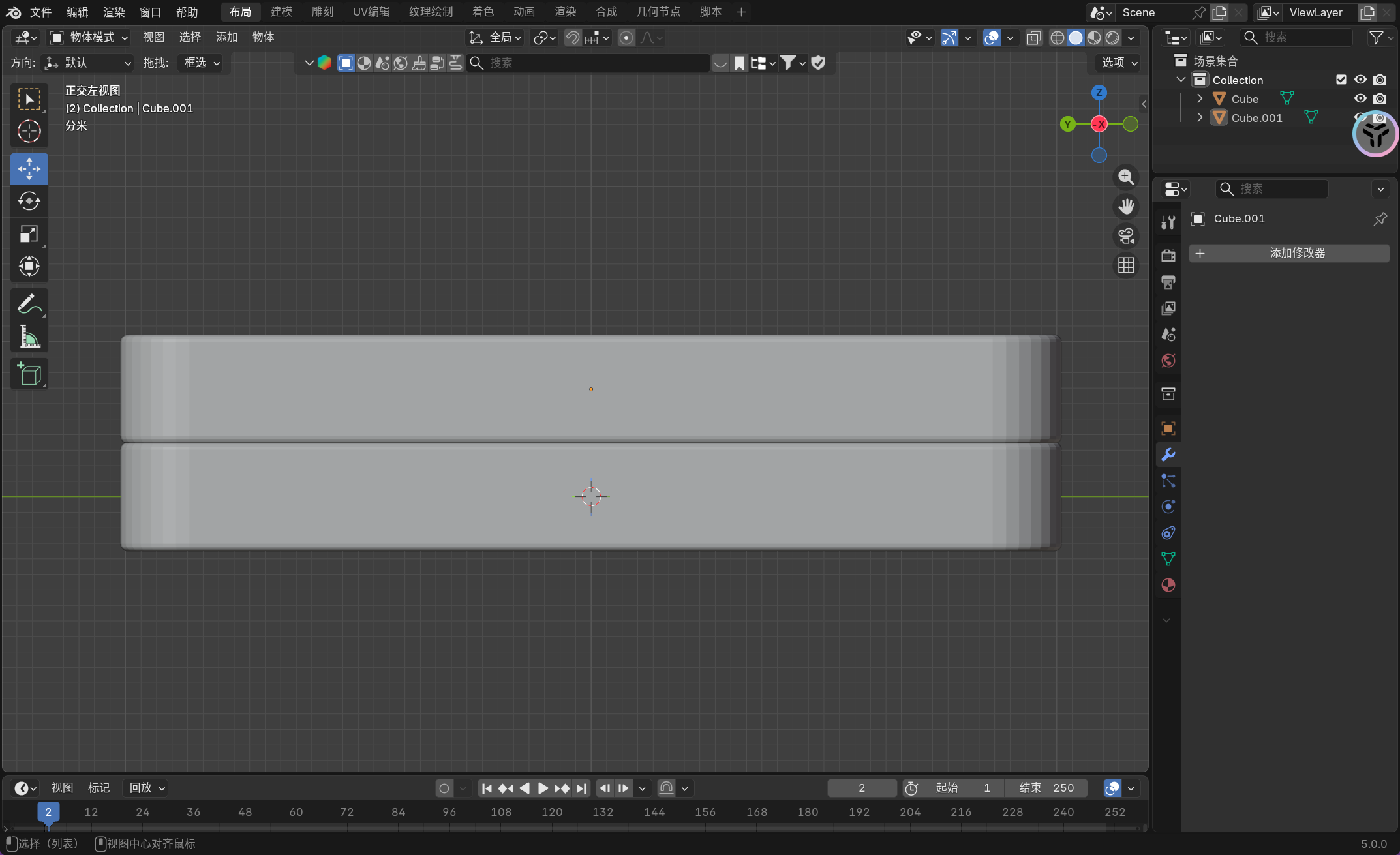Switch to the 建模 workspace tab

[x=282, y=12]
